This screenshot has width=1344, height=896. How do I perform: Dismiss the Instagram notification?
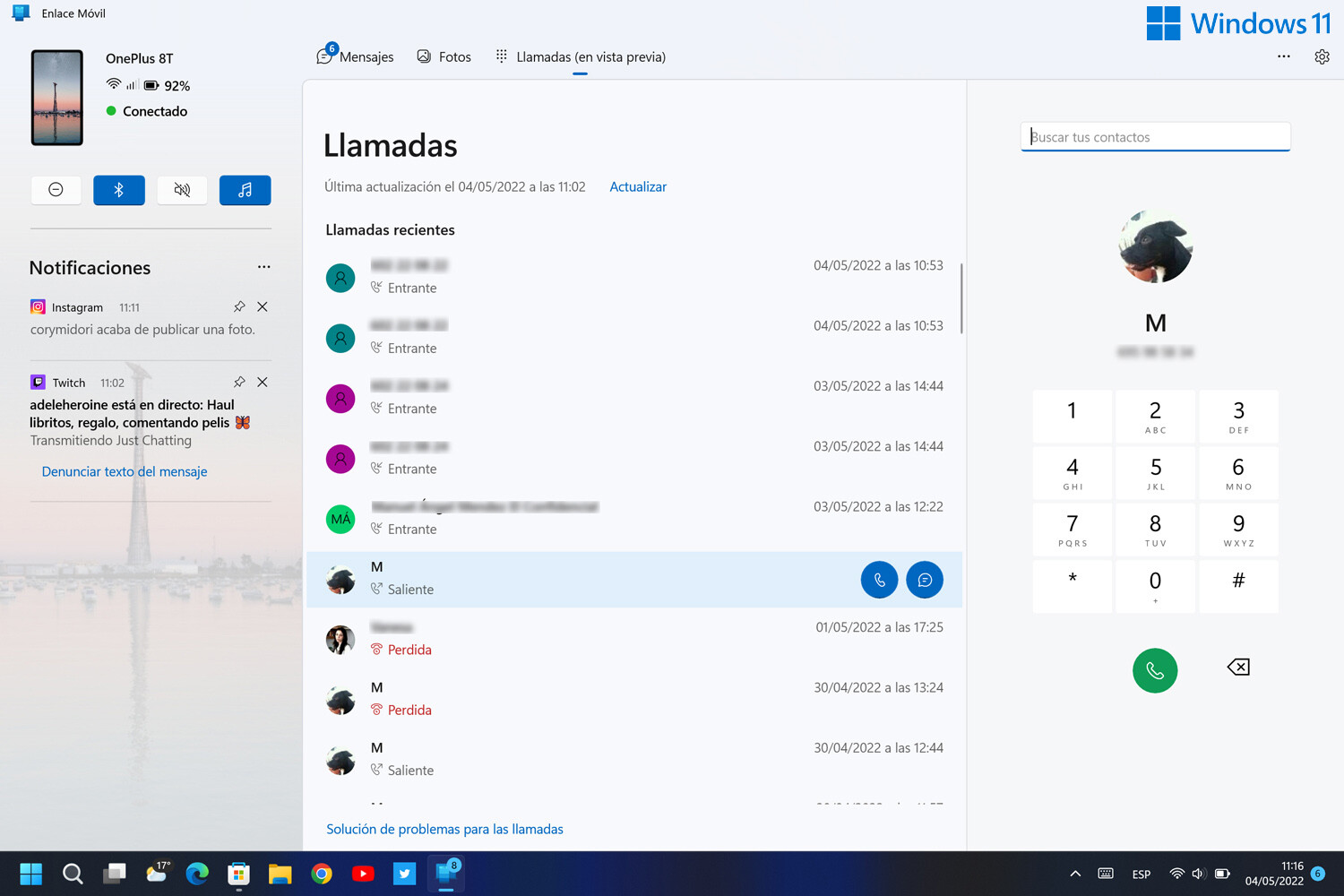(262, 306)
